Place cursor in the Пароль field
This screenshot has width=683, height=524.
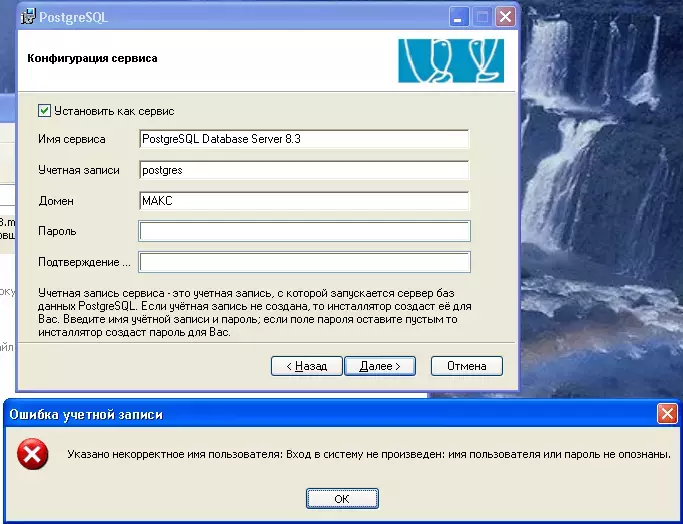coord(304,231)
